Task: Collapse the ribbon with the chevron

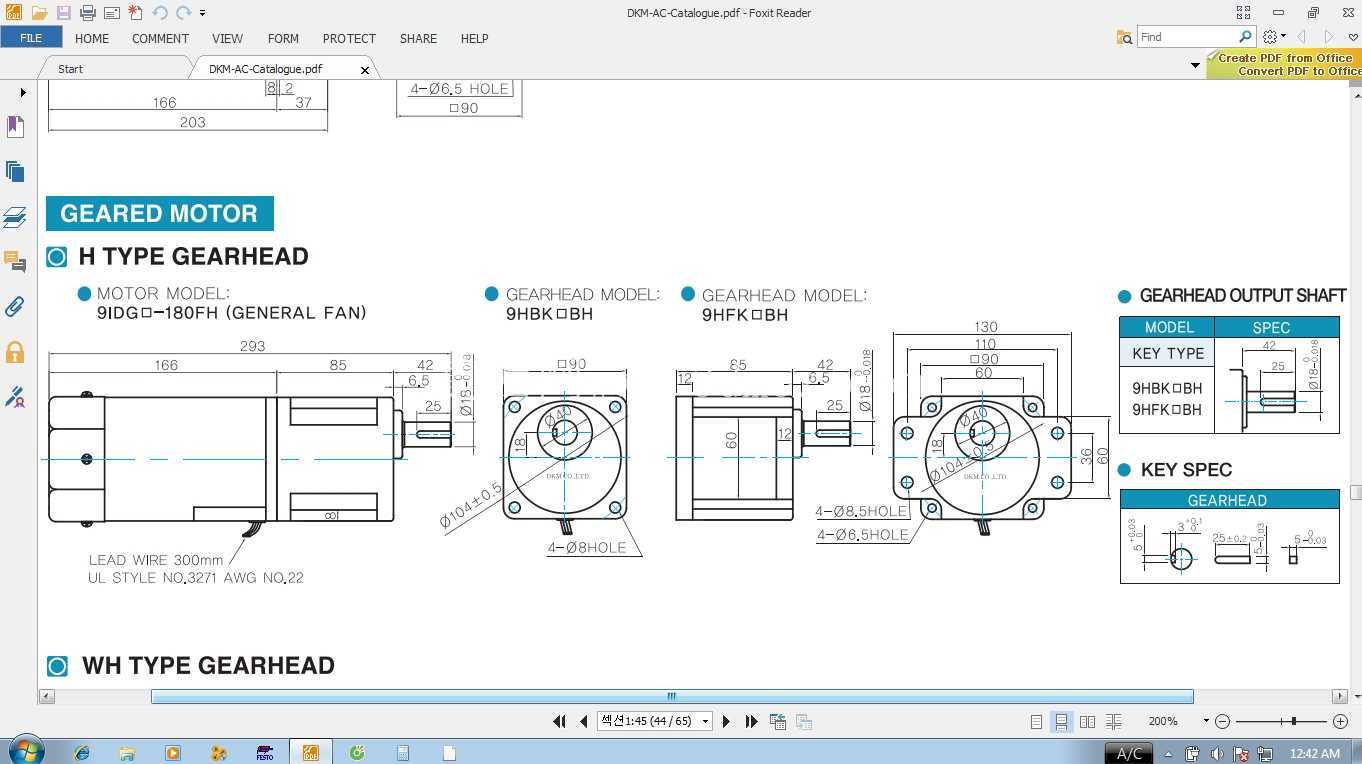Action: (x=1353, y=37)
